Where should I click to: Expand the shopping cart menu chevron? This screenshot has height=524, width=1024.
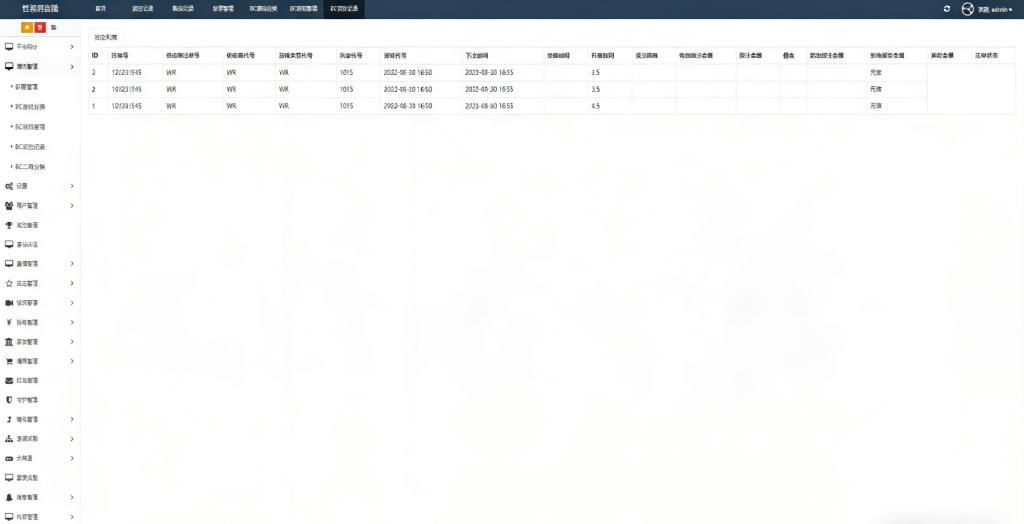[x=72, y=361]
